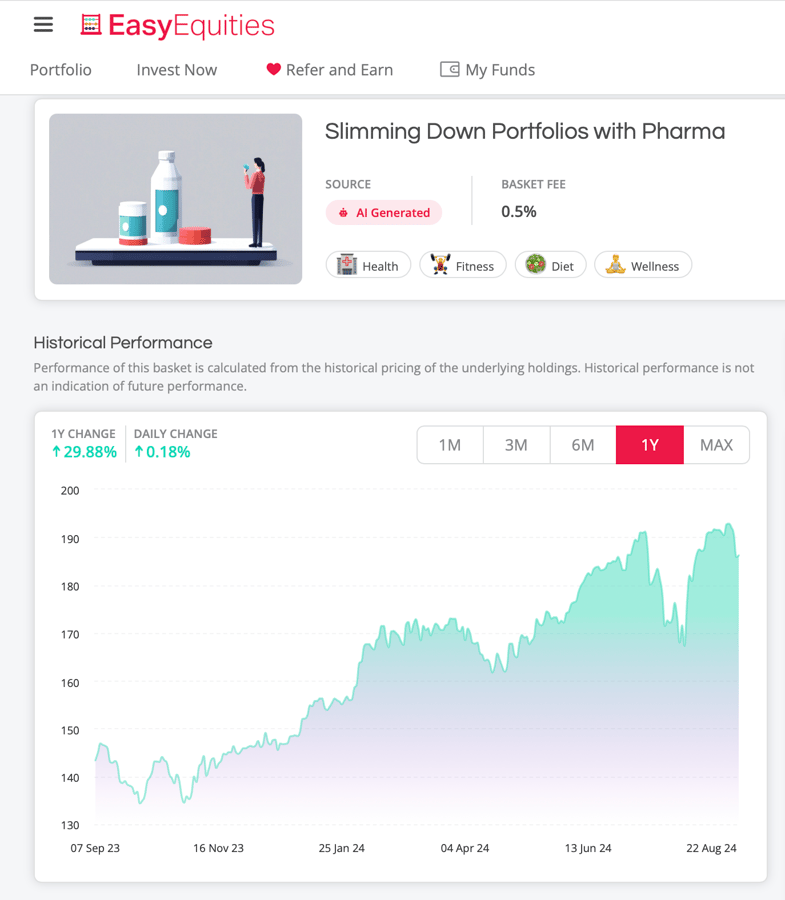The image size is (785, 900).
Task: Show the MAX performance history
Action: pos(716,444)
